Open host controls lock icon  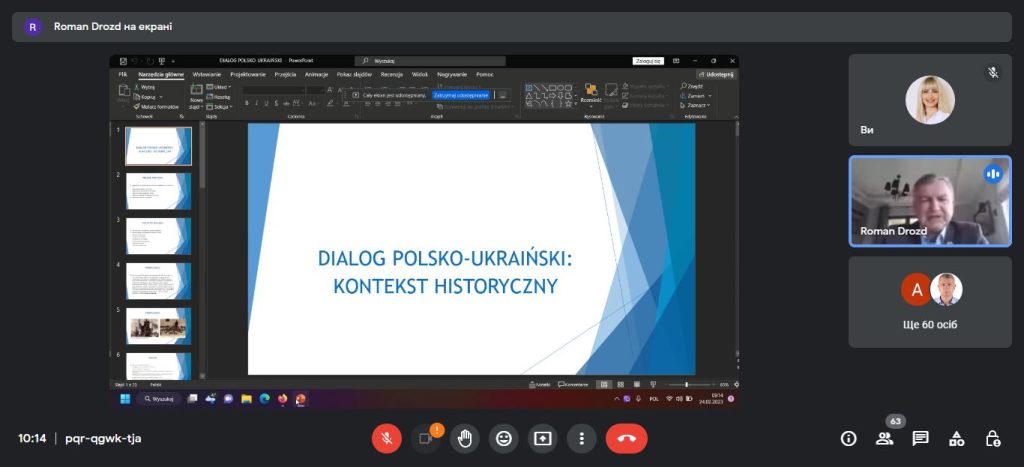(992, 438)
